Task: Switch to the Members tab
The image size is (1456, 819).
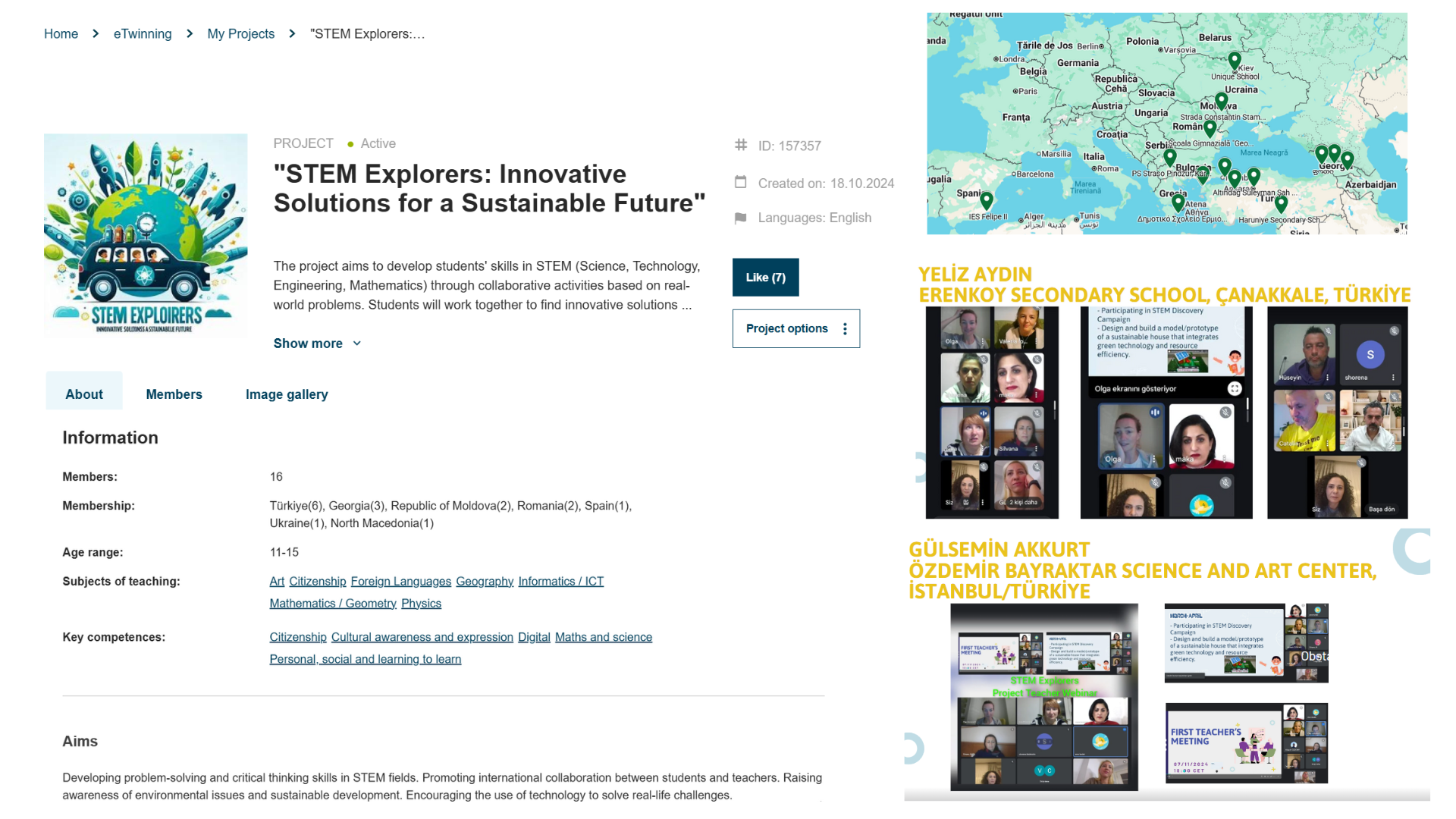Action: coord(174,394)
